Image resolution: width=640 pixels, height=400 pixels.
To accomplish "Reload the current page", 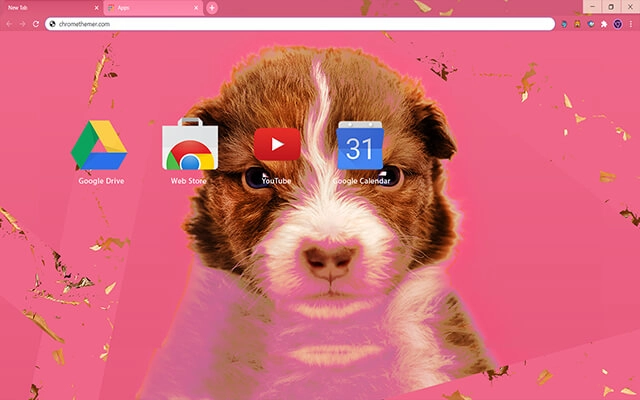I will (36, 24).
